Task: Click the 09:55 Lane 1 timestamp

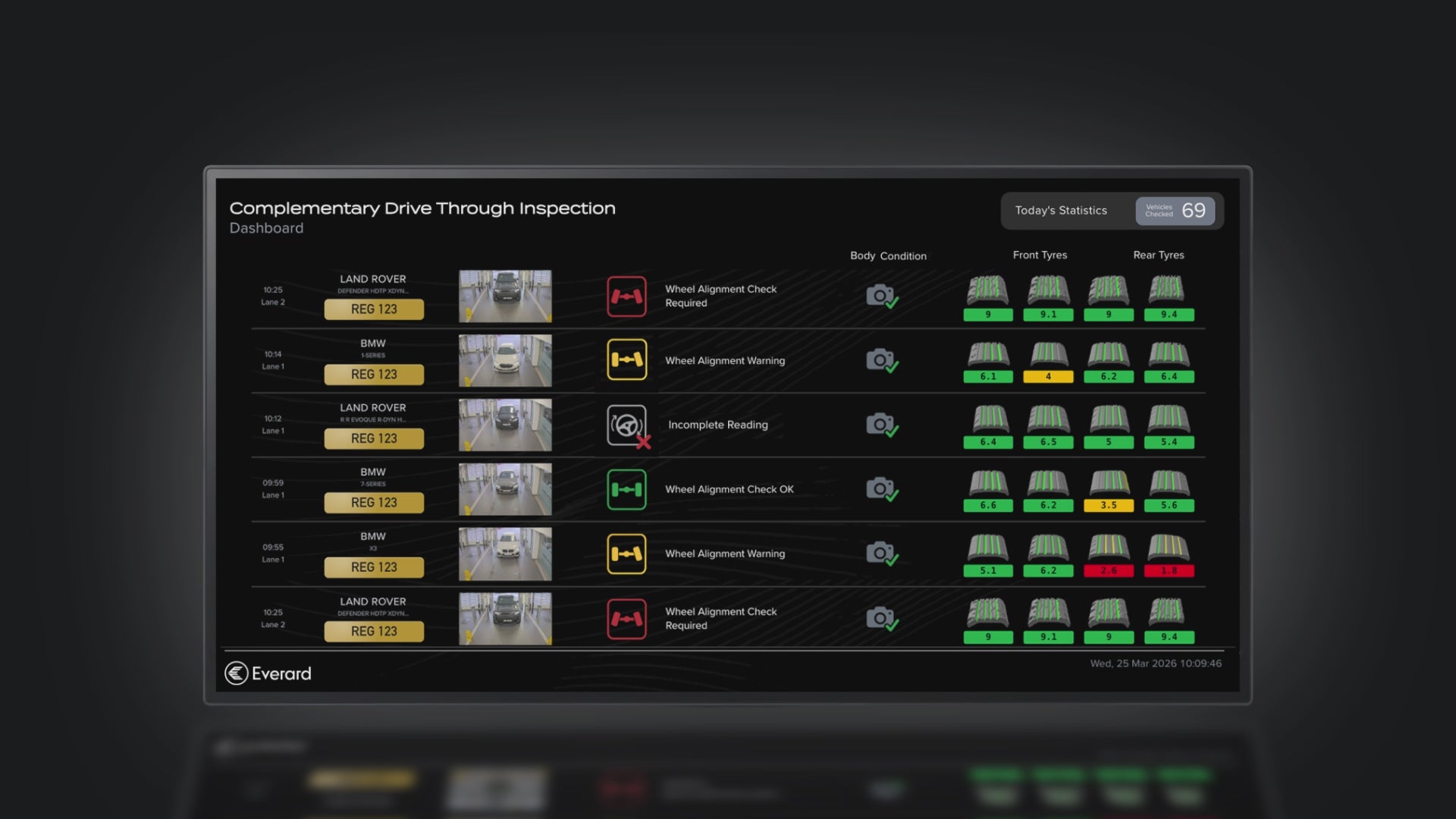Action: point(273,554)
